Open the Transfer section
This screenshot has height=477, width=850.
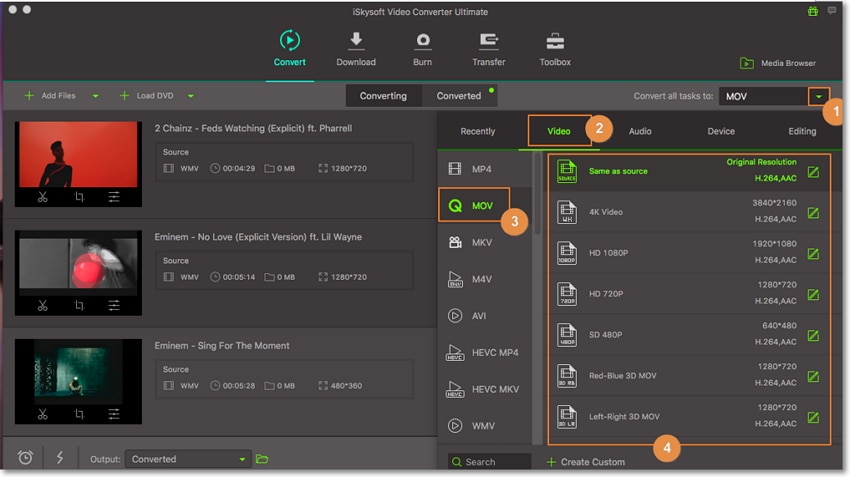[x=488, y=48]
